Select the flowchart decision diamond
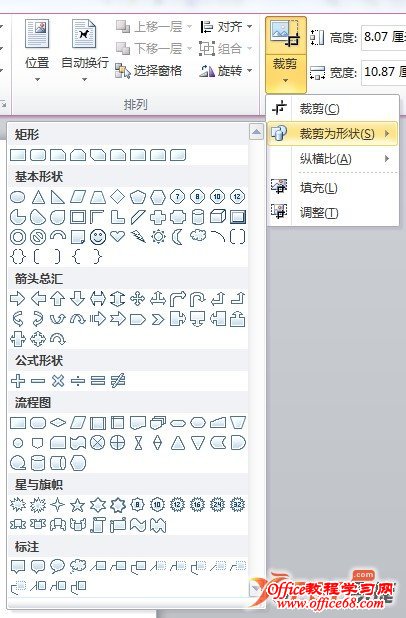The image size is (406, 618). click(58, 423)
